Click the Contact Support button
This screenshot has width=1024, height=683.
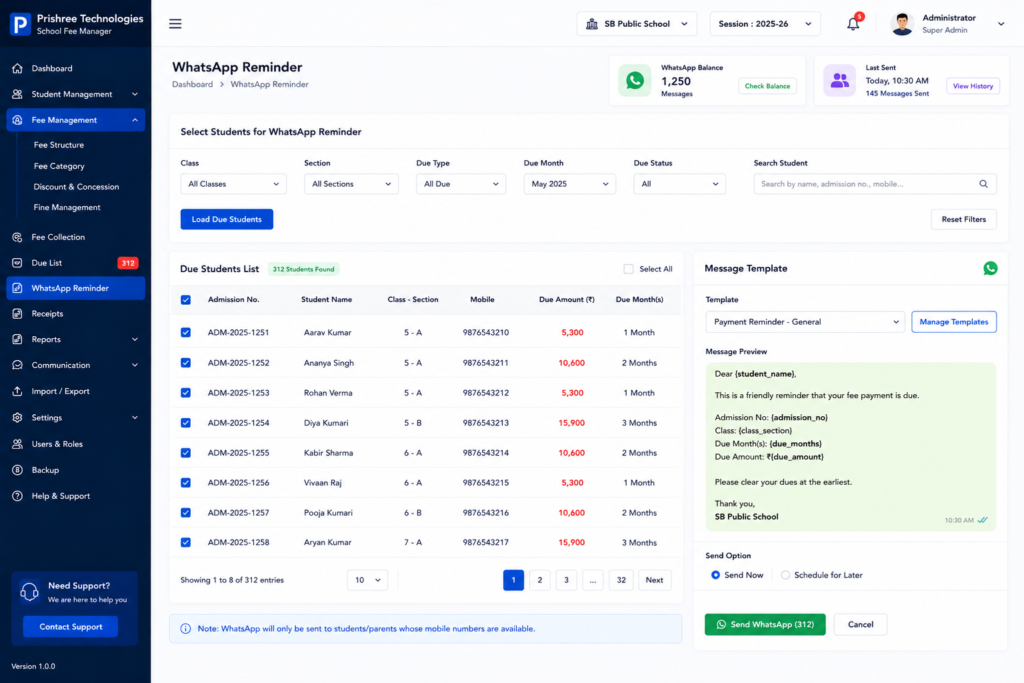[x=71, y=627]
